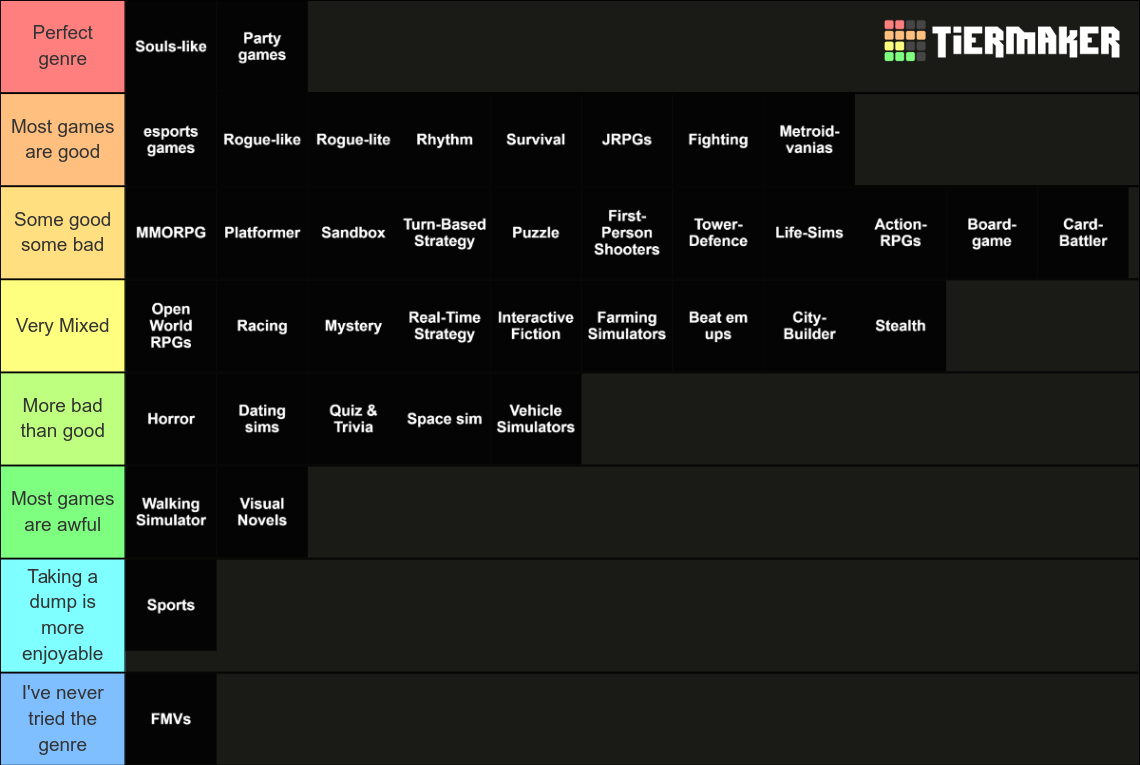Select the MMORPG tile
Viewport: 1140px width, 765px height.
[170, 232]
